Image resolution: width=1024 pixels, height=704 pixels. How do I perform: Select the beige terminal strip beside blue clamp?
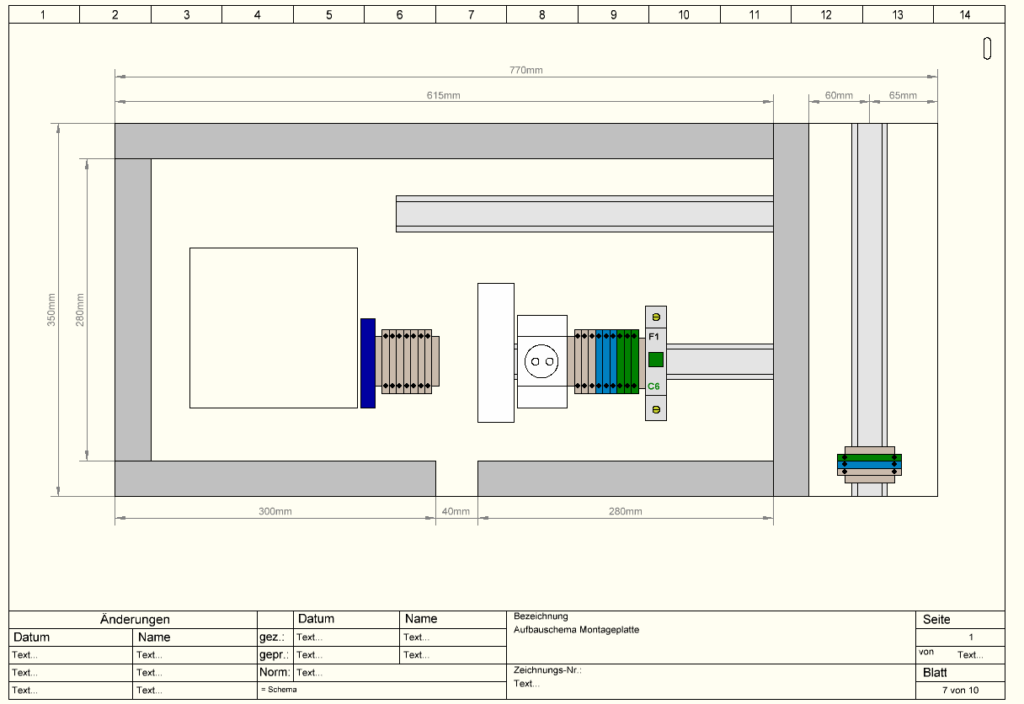click(408, 361)
